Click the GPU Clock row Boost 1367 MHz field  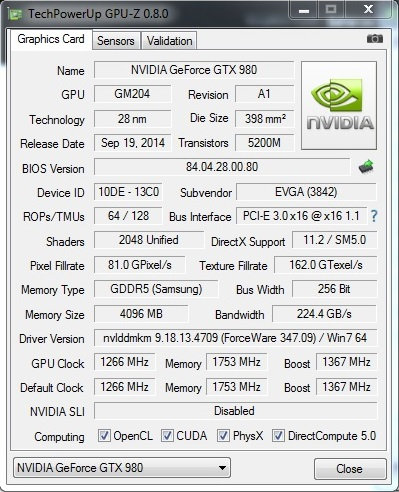coord(346,362)
